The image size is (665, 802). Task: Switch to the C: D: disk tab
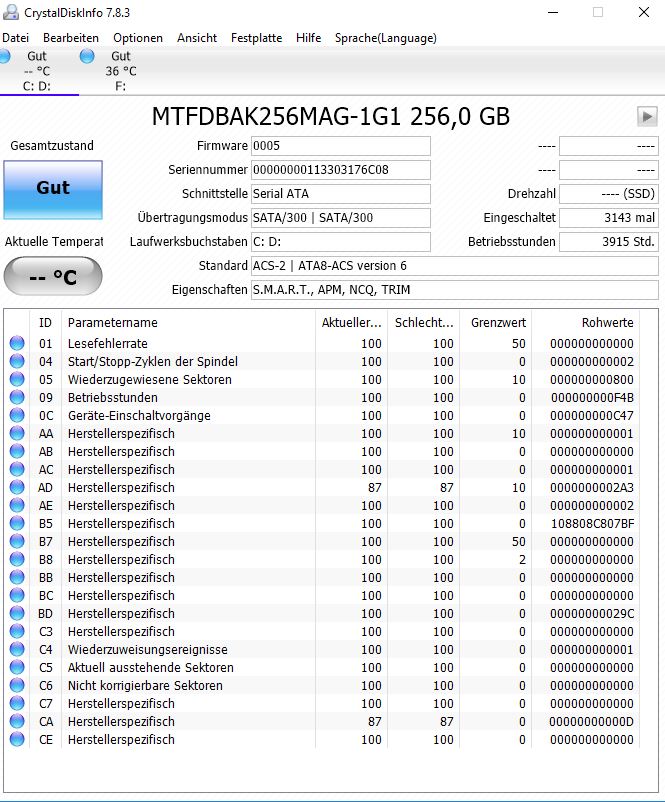pyautogui.click(x=37, y=71)
